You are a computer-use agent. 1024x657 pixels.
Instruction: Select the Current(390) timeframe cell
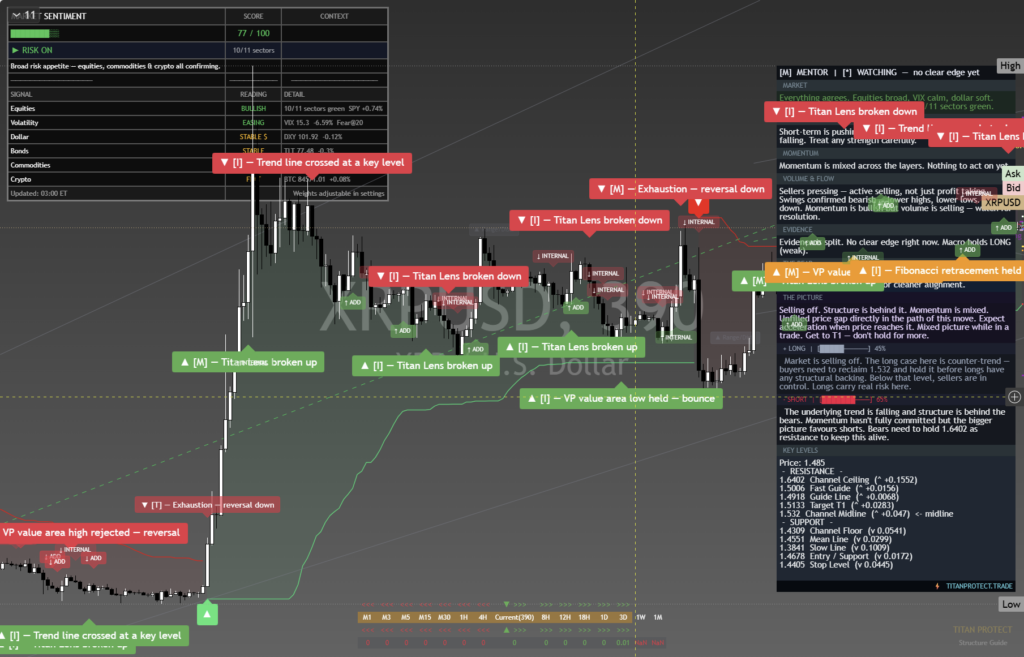pos(515,617)
